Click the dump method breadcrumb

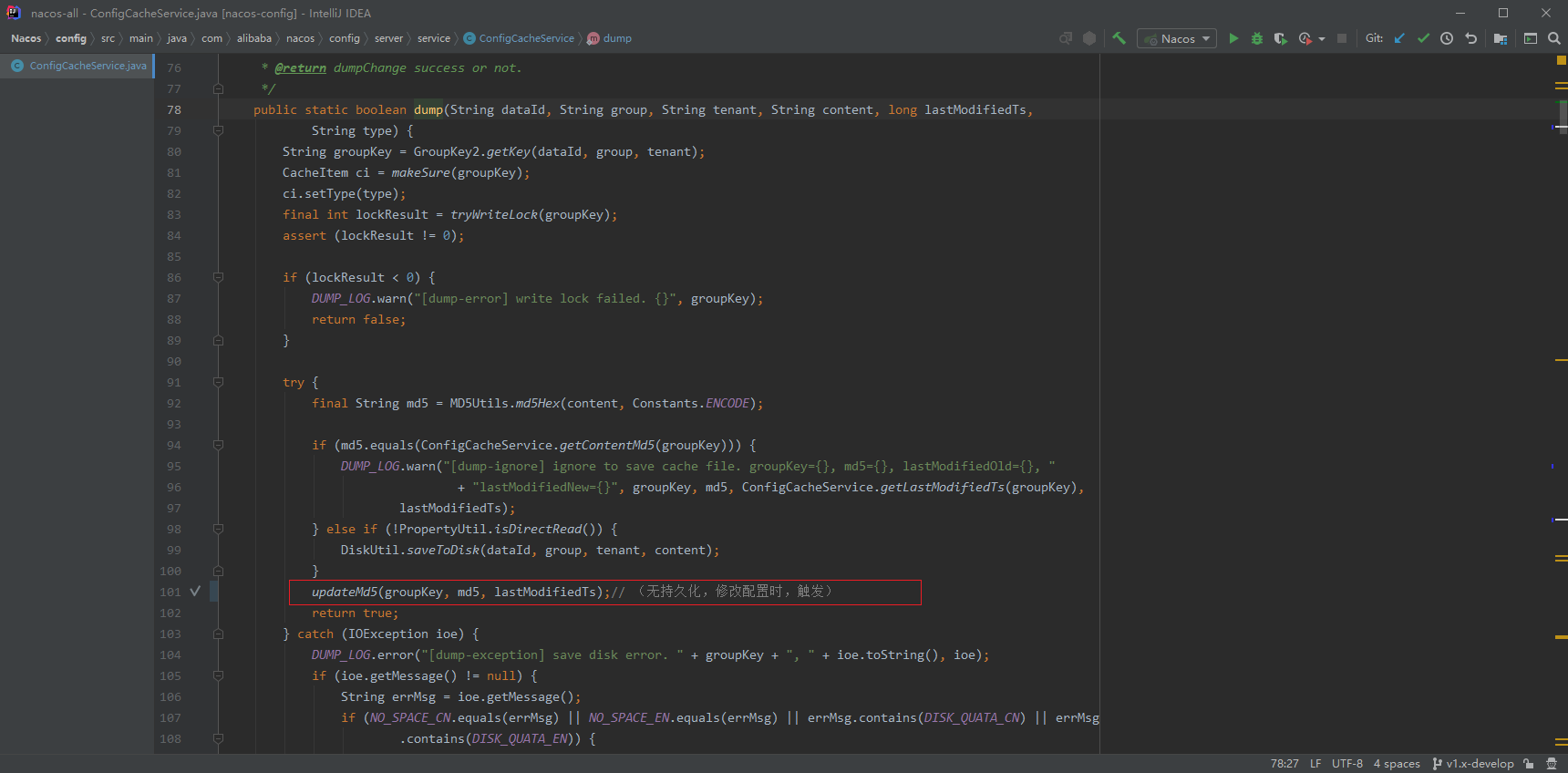click(x=609, y=38)
